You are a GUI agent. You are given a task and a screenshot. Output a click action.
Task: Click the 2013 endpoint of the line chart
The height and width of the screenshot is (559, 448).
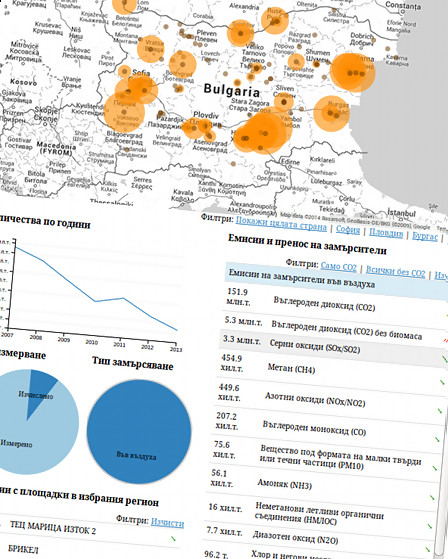176,330
